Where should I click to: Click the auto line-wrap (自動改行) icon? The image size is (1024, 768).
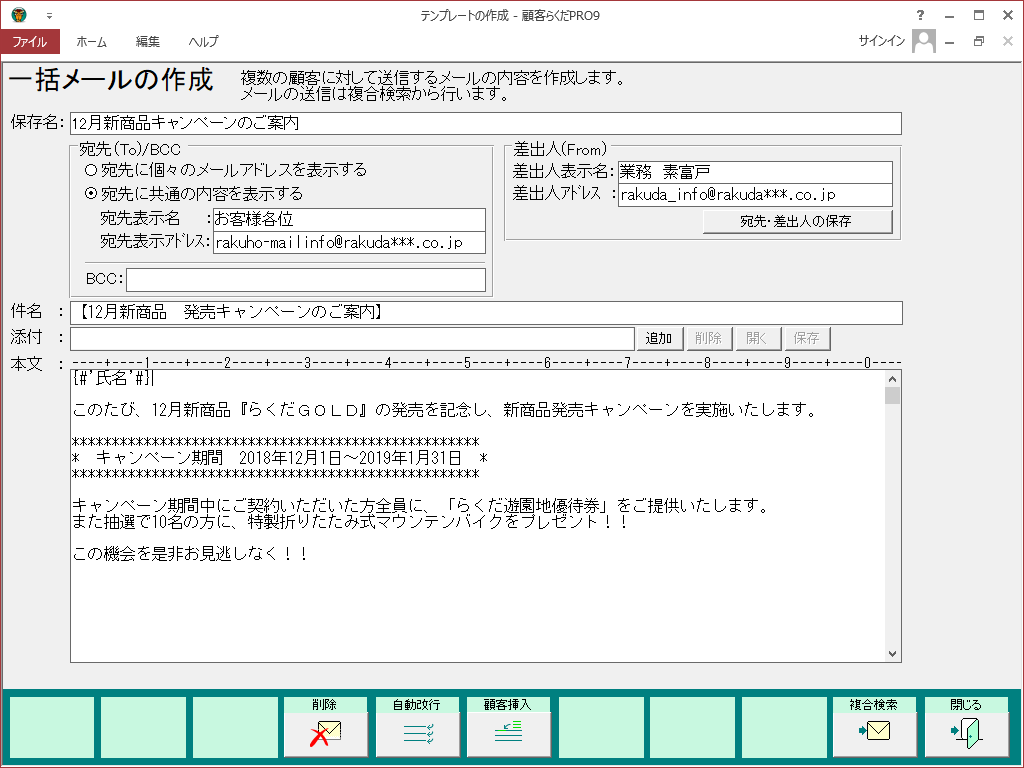pos(417,734)
